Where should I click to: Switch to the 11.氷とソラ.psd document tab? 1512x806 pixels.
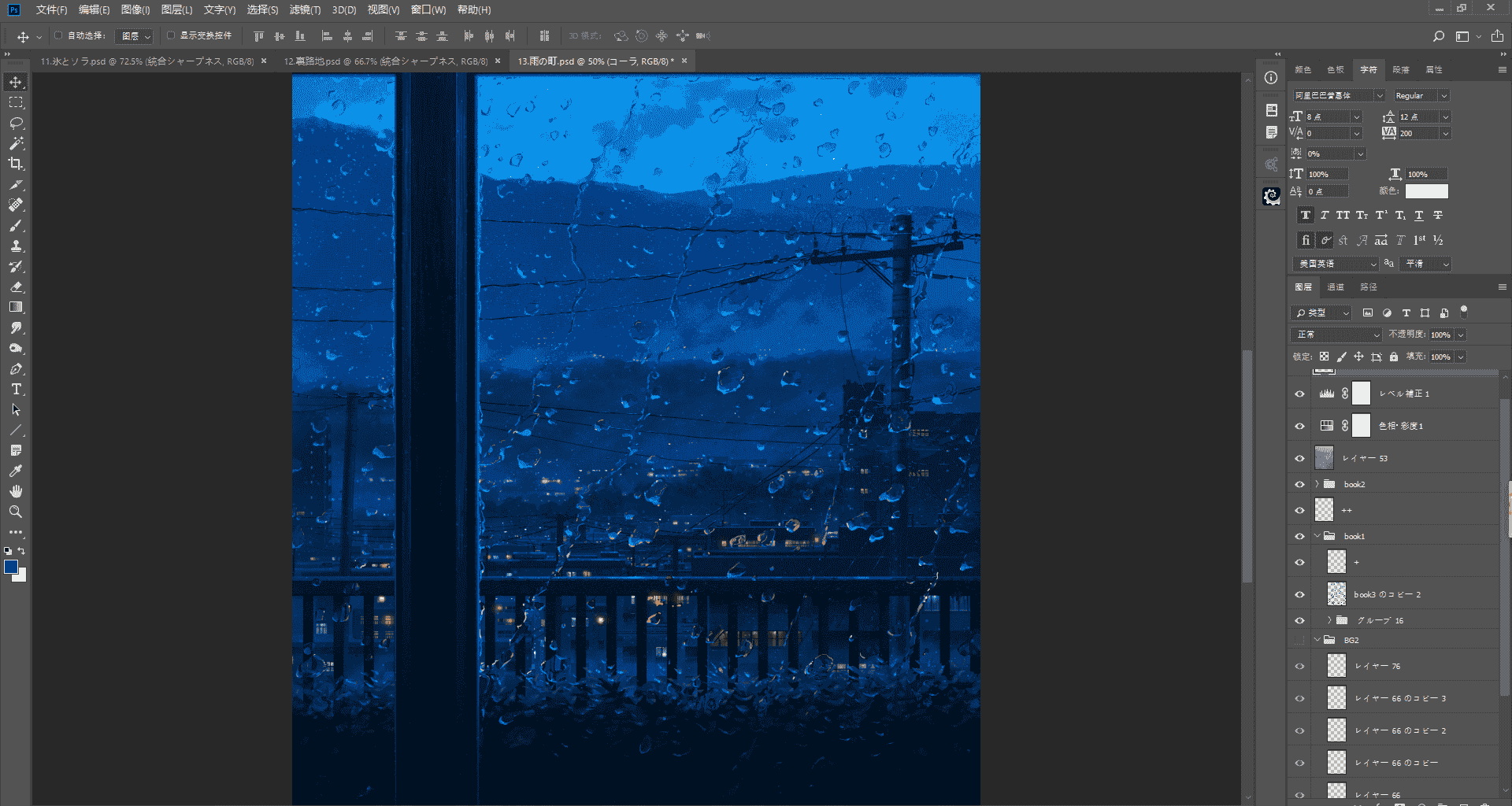coord(147,61)
